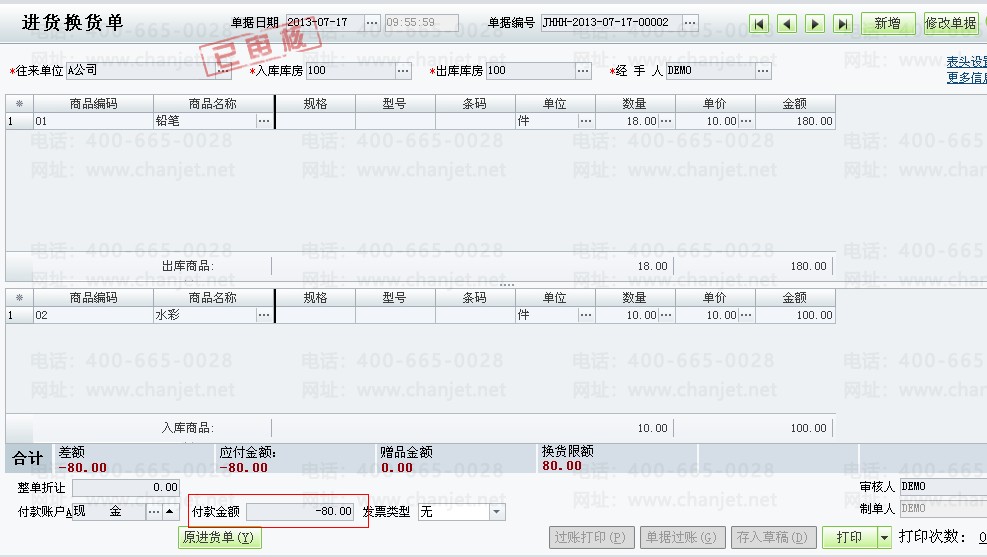Open price lookup in 铅笔 row

[746, 121]
